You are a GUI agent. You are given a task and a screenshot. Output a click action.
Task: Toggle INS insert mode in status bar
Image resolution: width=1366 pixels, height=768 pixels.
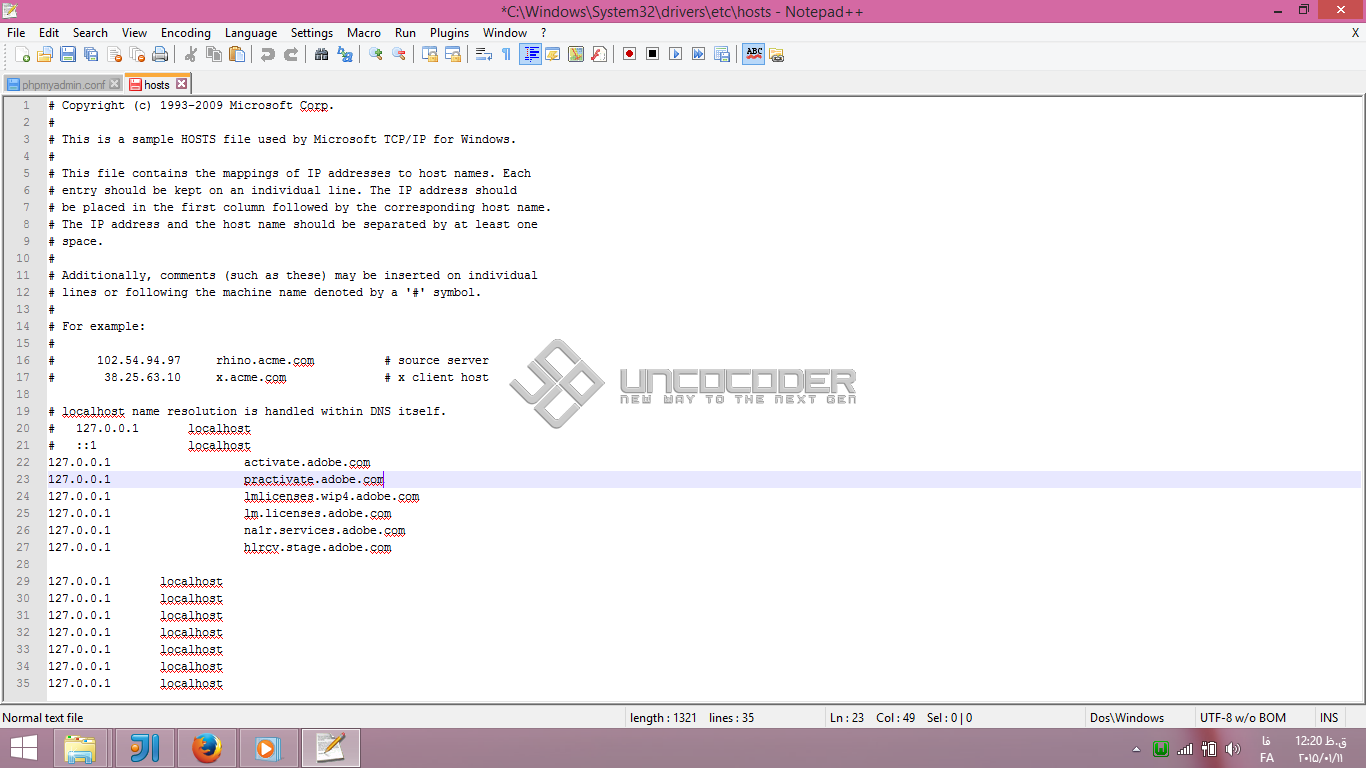(1329, 718)
